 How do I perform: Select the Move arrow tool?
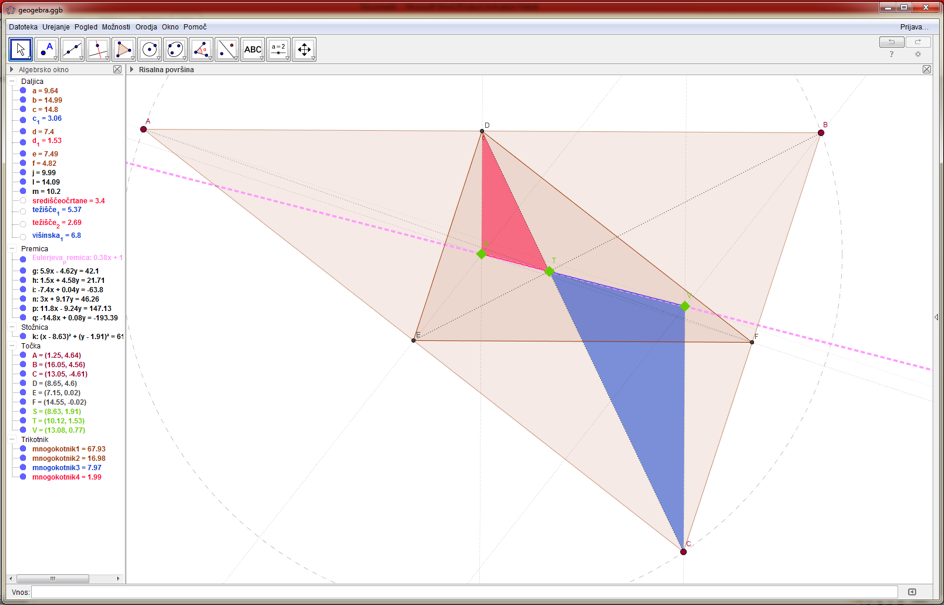pos(21,49)
